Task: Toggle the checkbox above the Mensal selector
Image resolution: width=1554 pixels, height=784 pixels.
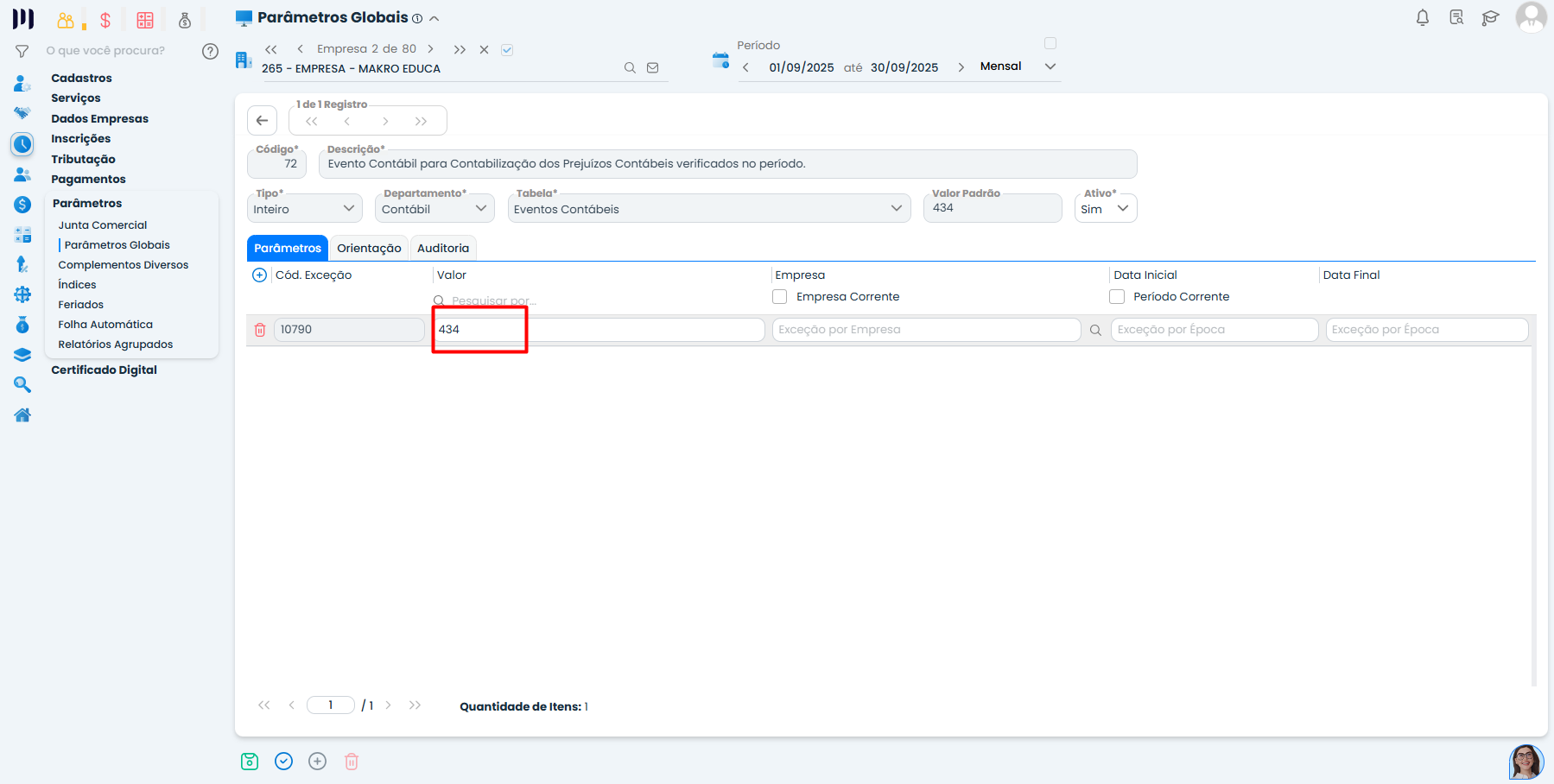Action: (x=1050, y=42)
